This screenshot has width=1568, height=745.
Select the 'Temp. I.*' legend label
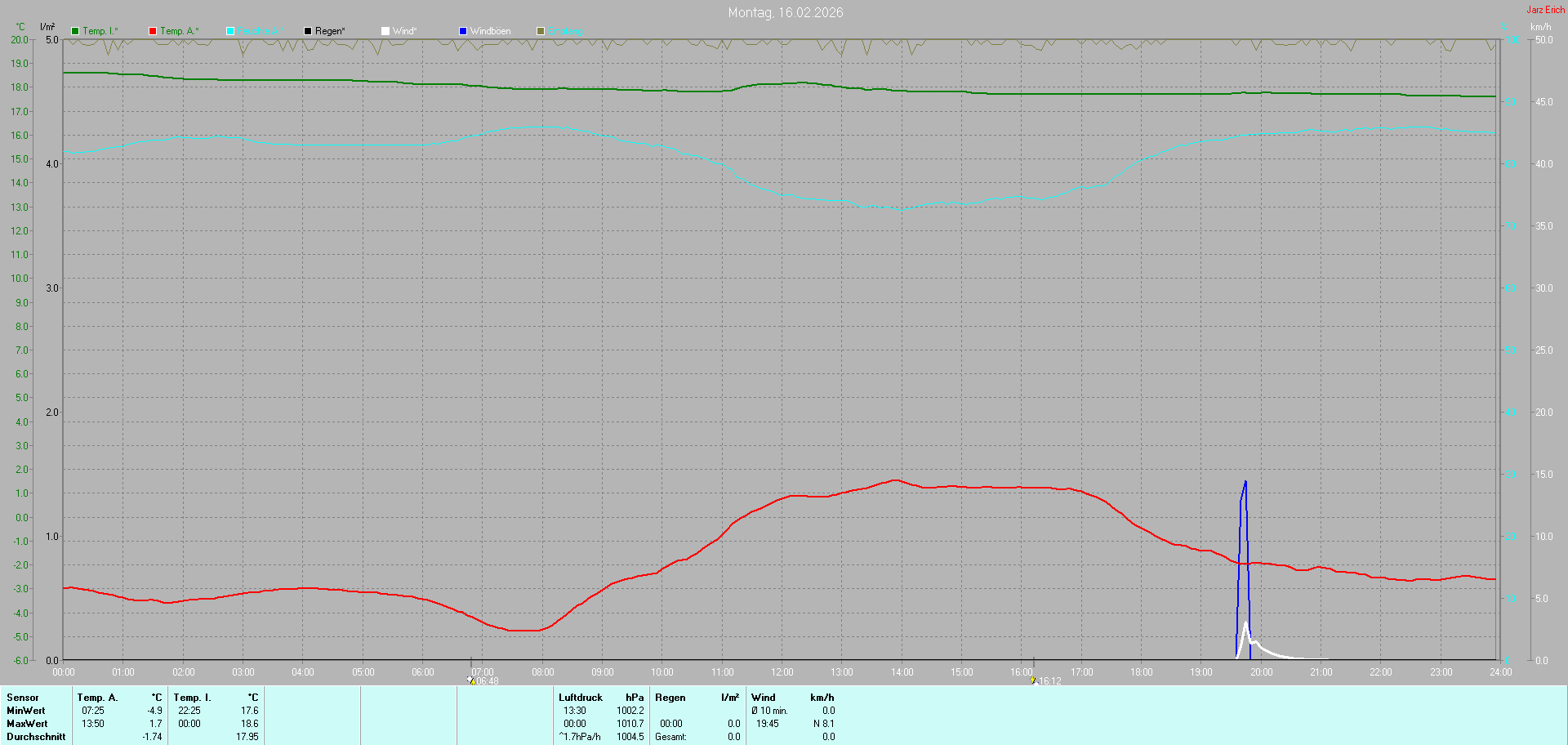click(x=100, y=31)
